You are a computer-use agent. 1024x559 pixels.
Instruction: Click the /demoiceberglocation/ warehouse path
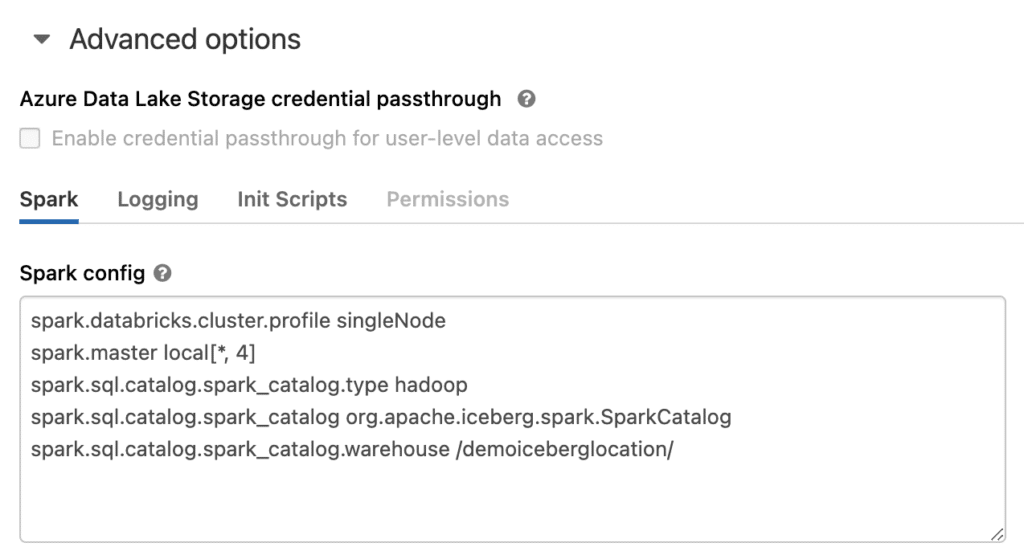coord(565,449)
